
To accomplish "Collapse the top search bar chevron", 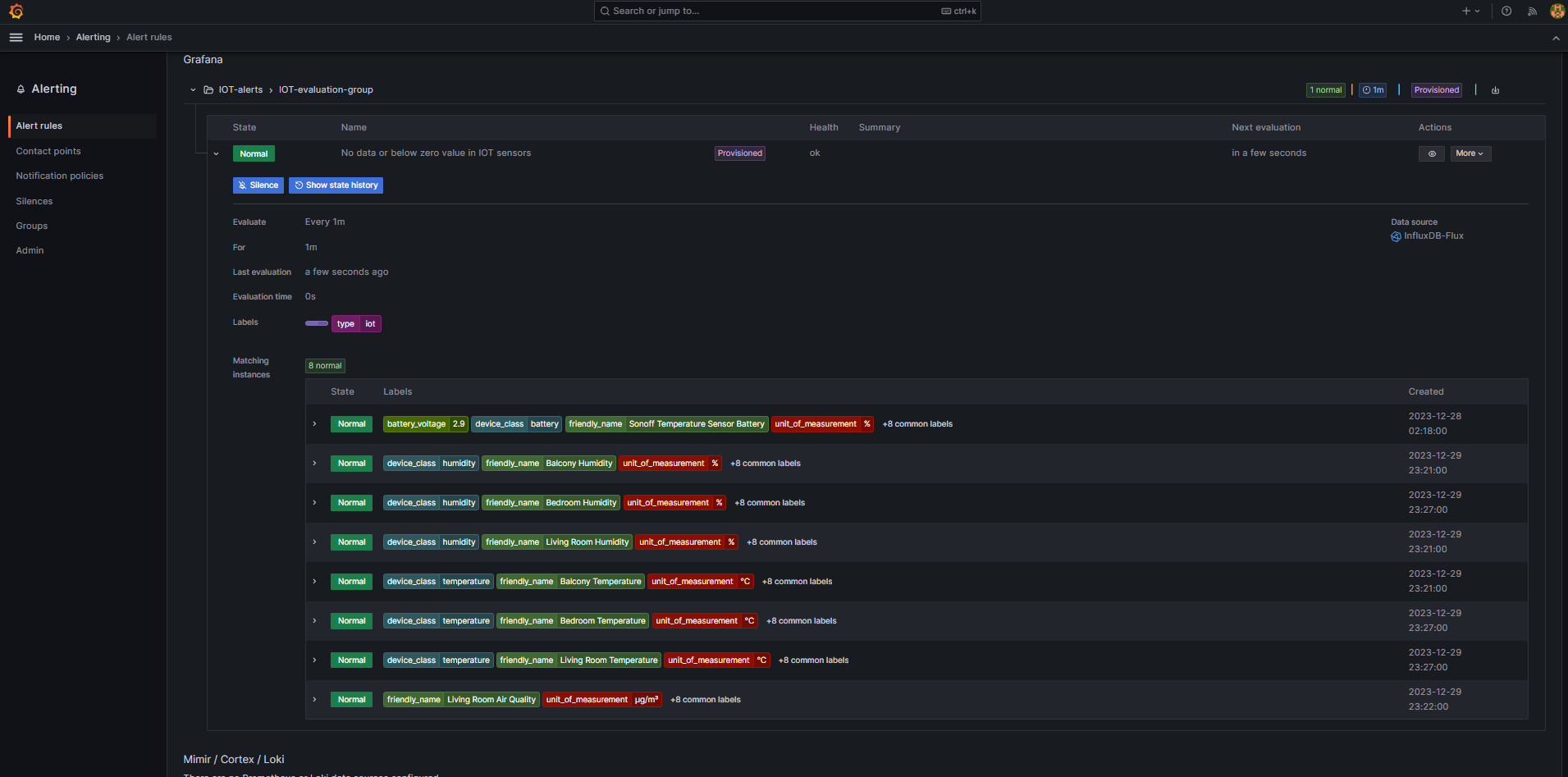I will 1556,38.
